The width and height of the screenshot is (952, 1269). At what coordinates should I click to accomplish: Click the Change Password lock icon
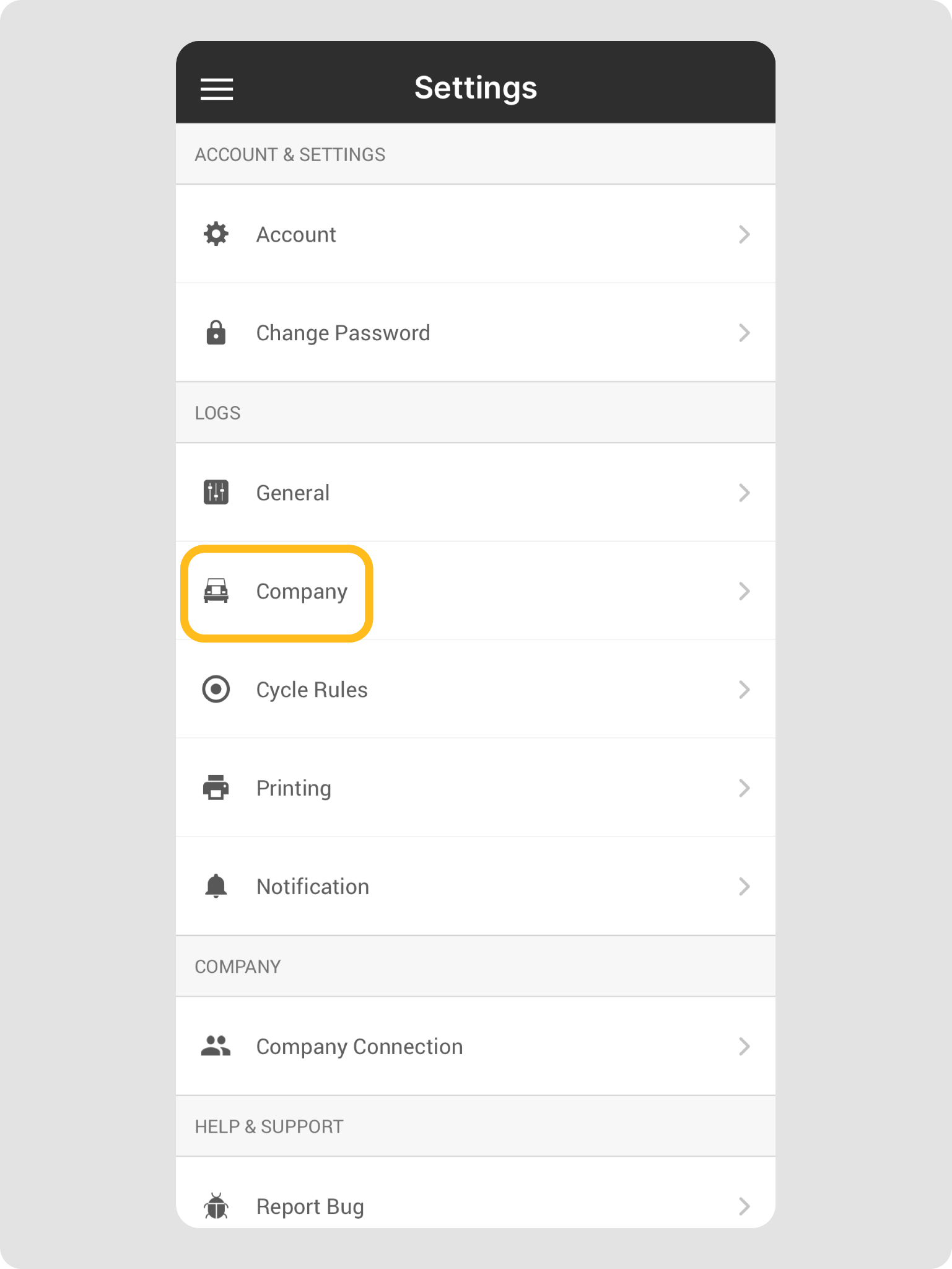click(x=216, y=333)
